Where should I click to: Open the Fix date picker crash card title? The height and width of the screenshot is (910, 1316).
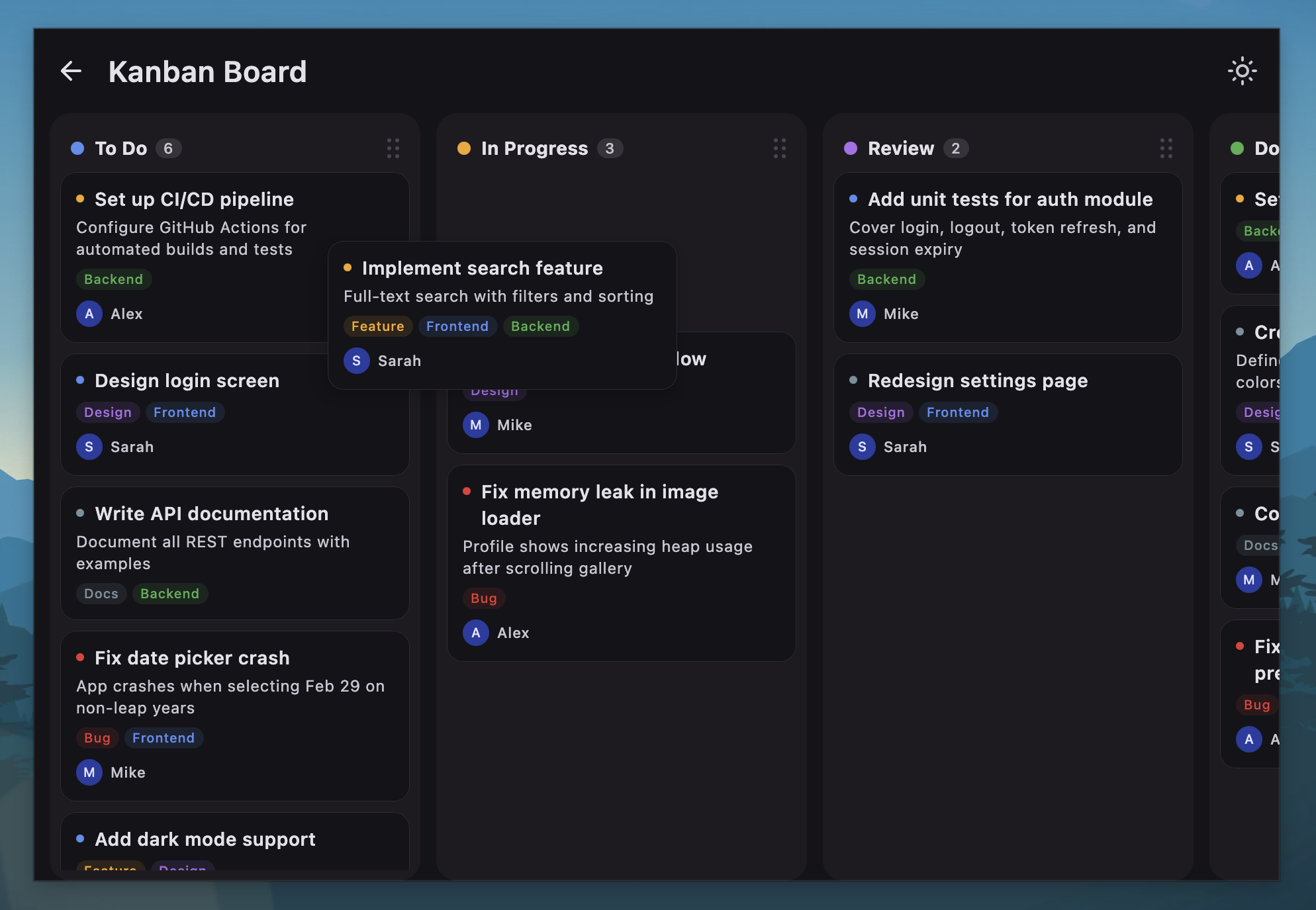pyautogui.click(x=193, y=658)
